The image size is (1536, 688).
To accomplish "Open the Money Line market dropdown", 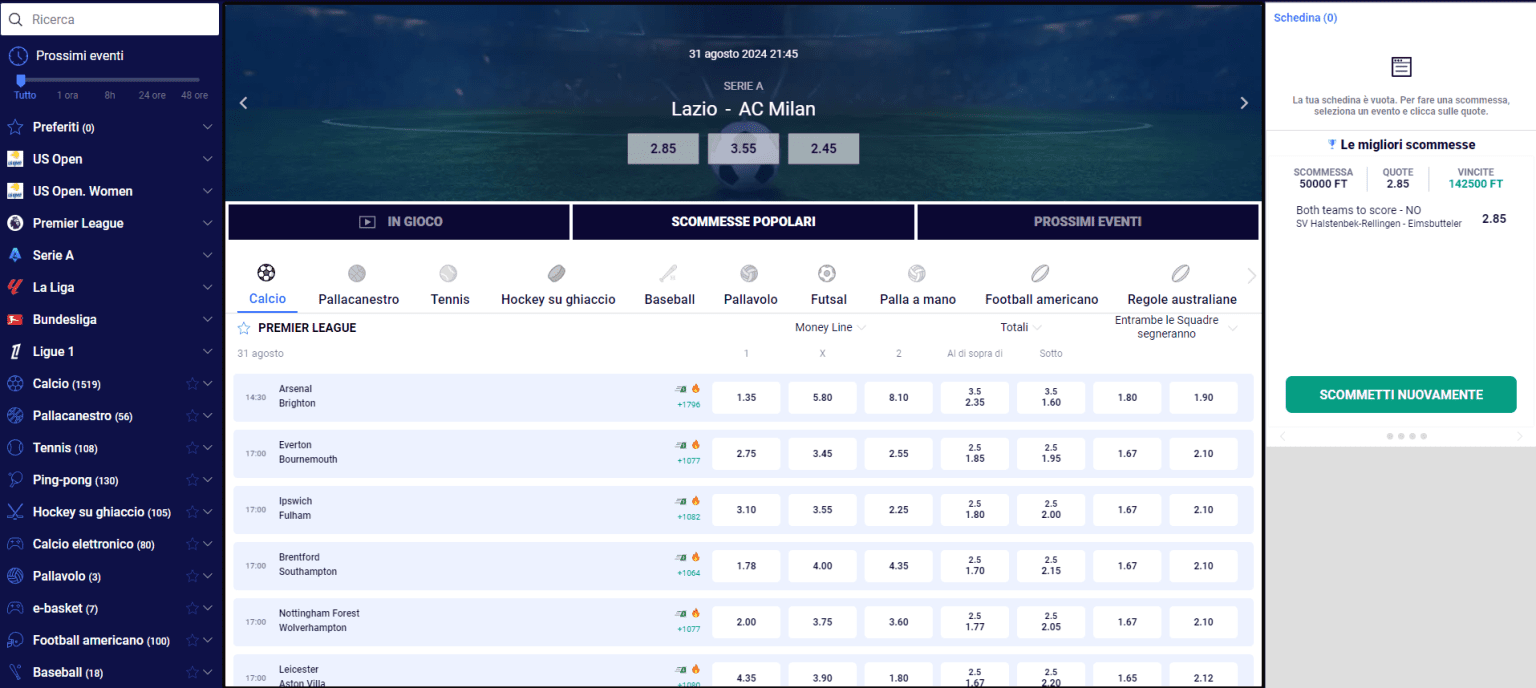I will click(x=830, y=327).
